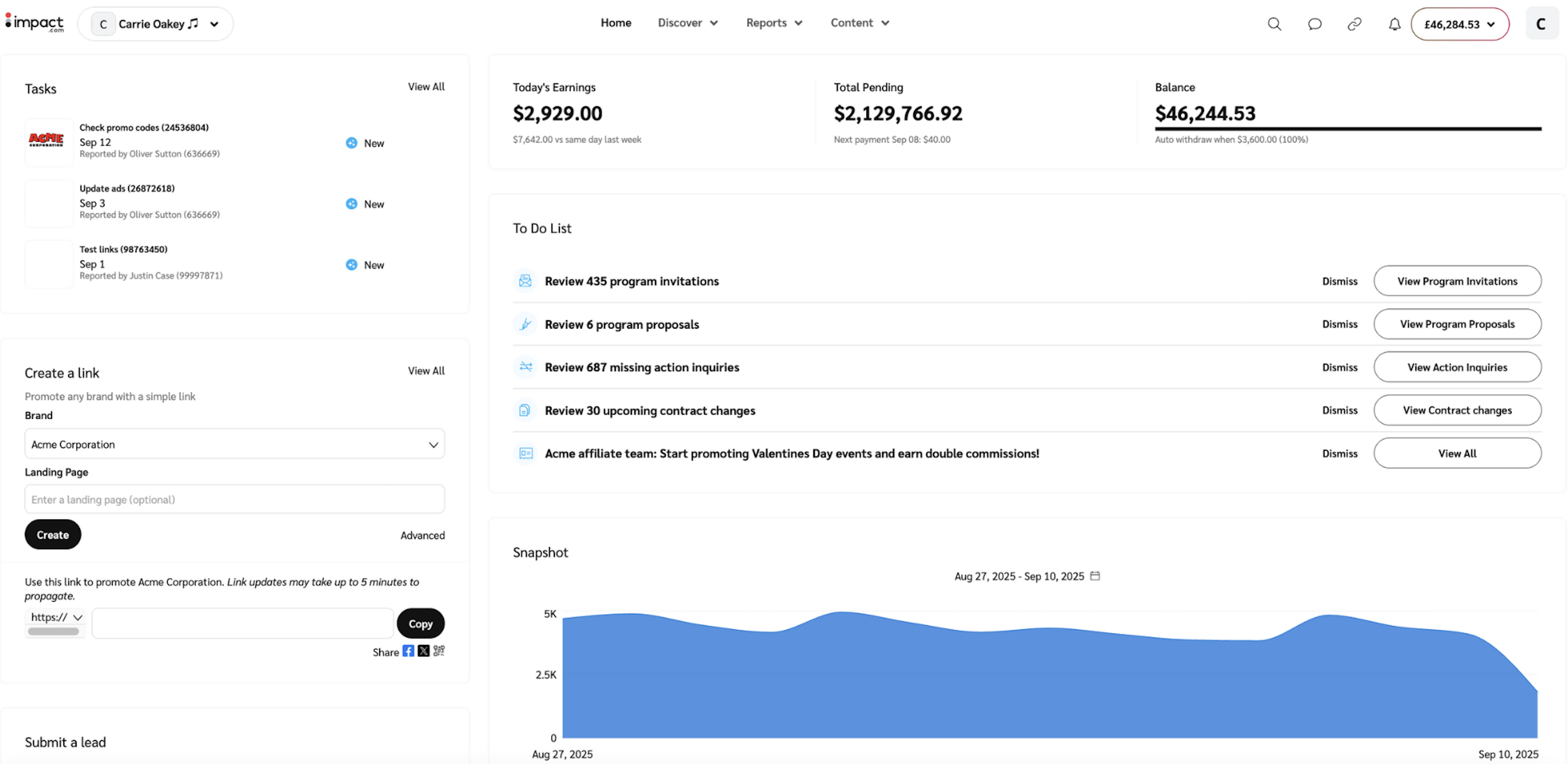Click the impact.com logo
The image size is (1568, 764).
click(35, 23)
